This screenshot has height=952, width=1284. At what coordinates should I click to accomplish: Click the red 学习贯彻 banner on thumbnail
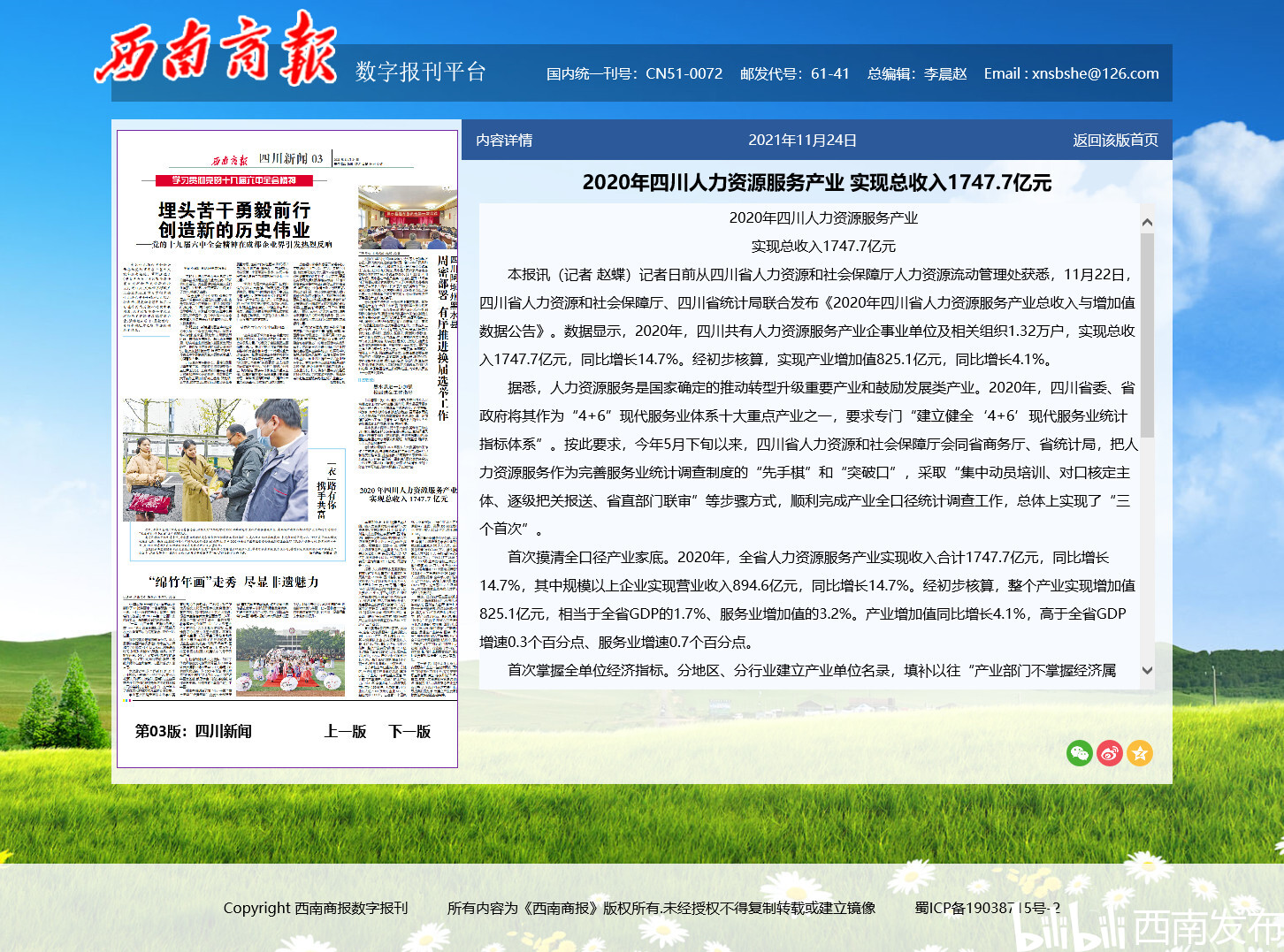click(233, 180)
